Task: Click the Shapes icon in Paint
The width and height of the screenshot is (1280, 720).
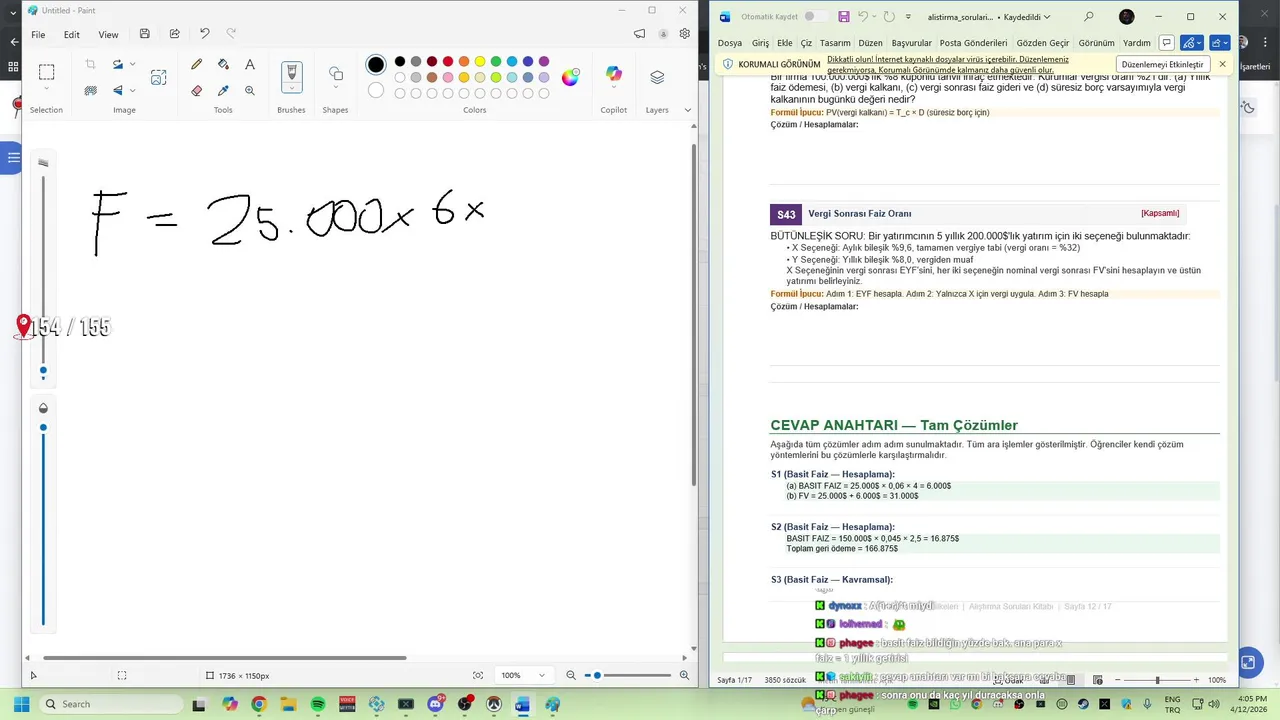Action: [336, 73]
